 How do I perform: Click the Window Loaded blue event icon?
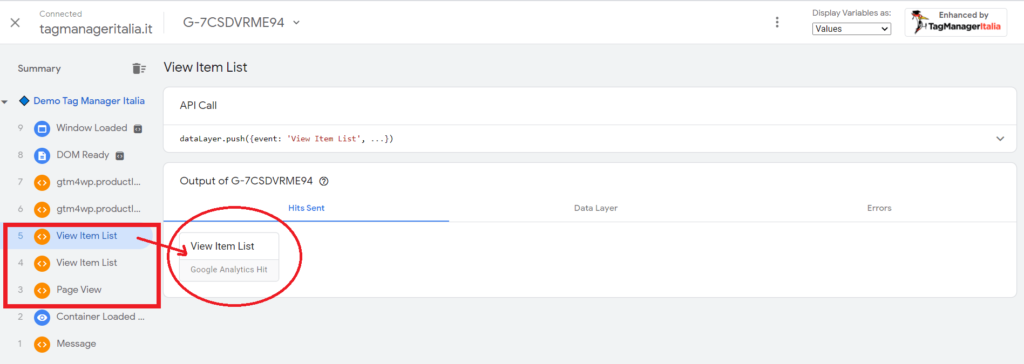coord(42,129)
